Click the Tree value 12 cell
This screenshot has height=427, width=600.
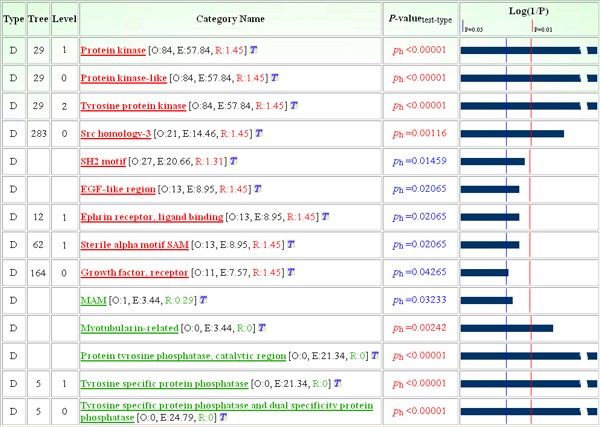[x=38, y=217]
